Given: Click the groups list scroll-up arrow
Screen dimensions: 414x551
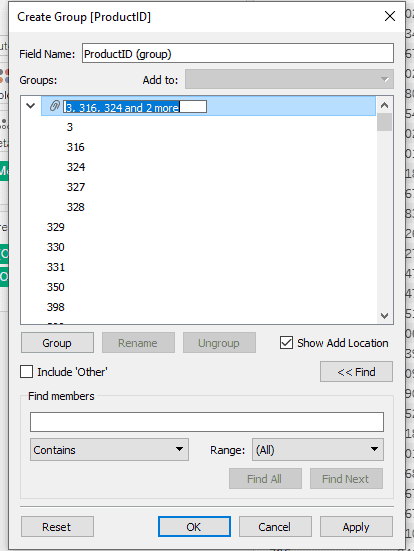Looking at the screenshot, I should pyautogui.click(x=384, y=105).
